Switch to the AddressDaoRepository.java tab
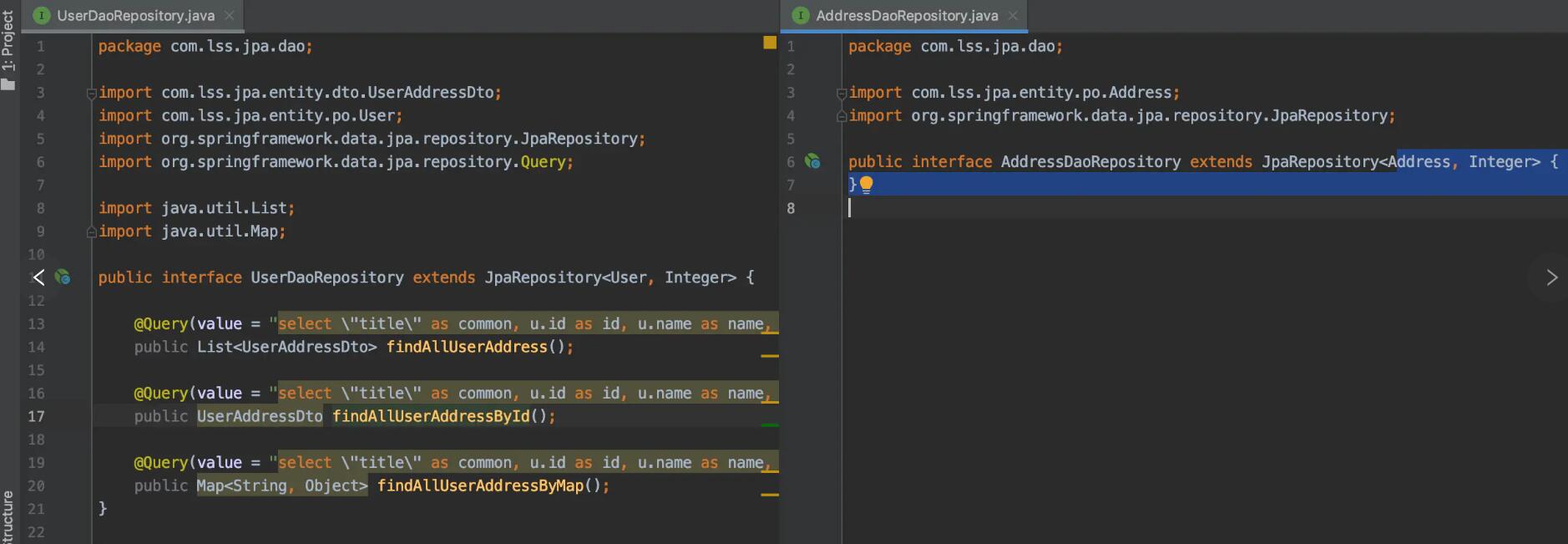Viewport: 1568px width, 544px height. click(906, 15)
